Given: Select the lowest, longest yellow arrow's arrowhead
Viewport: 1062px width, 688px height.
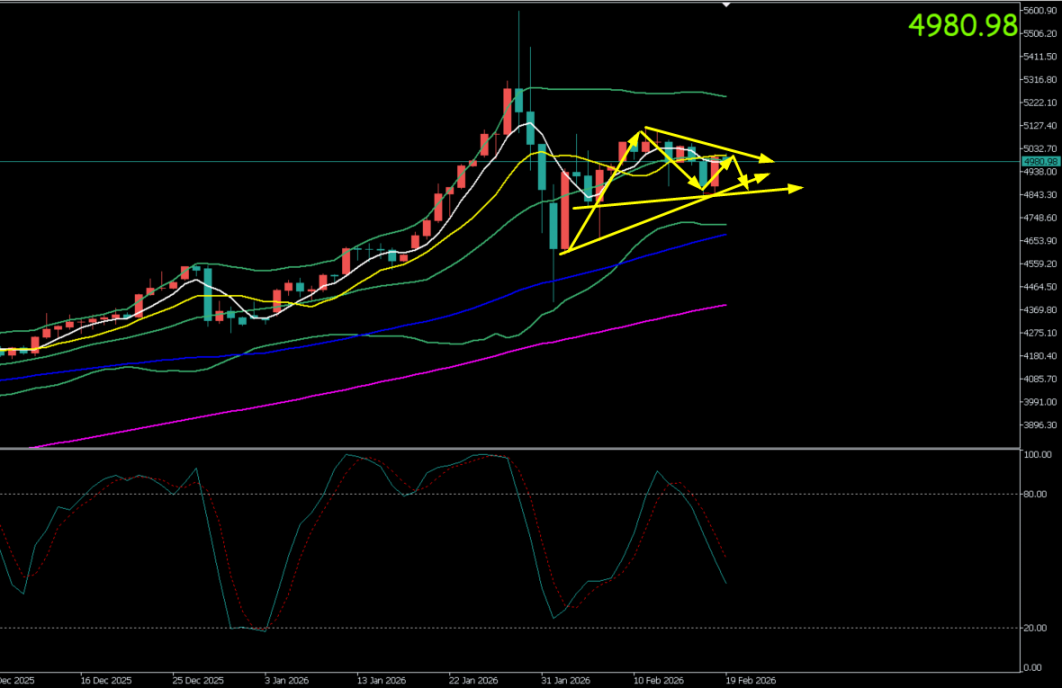Looking at the screenshot, I should pos(797,188).
